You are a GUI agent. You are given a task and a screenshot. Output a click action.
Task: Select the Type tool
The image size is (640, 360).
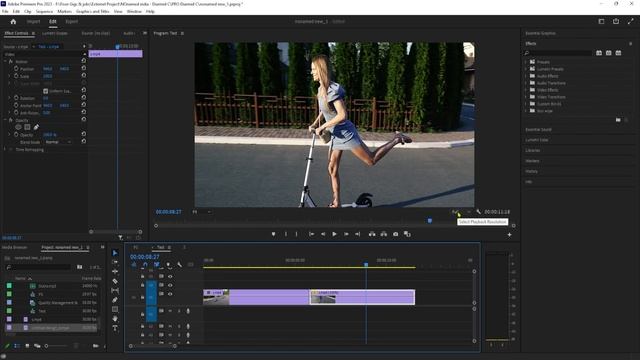point(115,328)
